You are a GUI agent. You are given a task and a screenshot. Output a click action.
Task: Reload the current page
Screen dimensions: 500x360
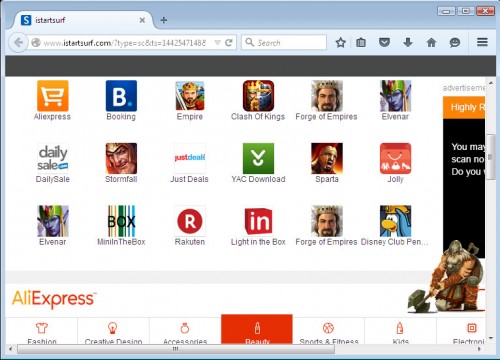(229, 43)
